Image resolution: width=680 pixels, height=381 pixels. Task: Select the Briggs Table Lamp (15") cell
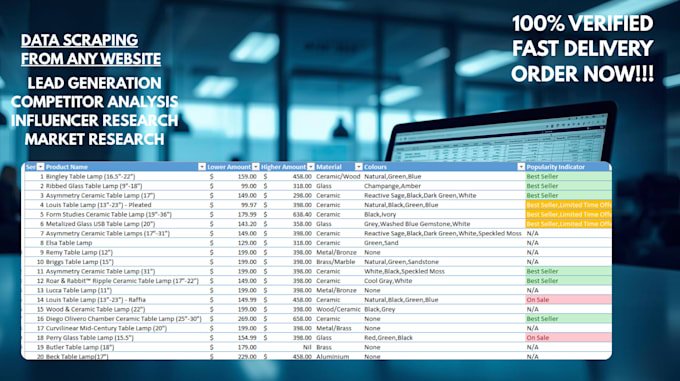point(125,262)
